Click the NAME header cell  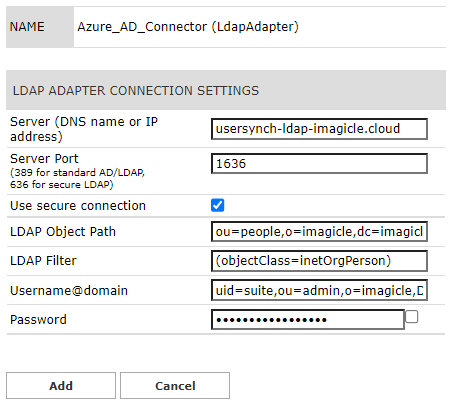click(x=40, y=27)
